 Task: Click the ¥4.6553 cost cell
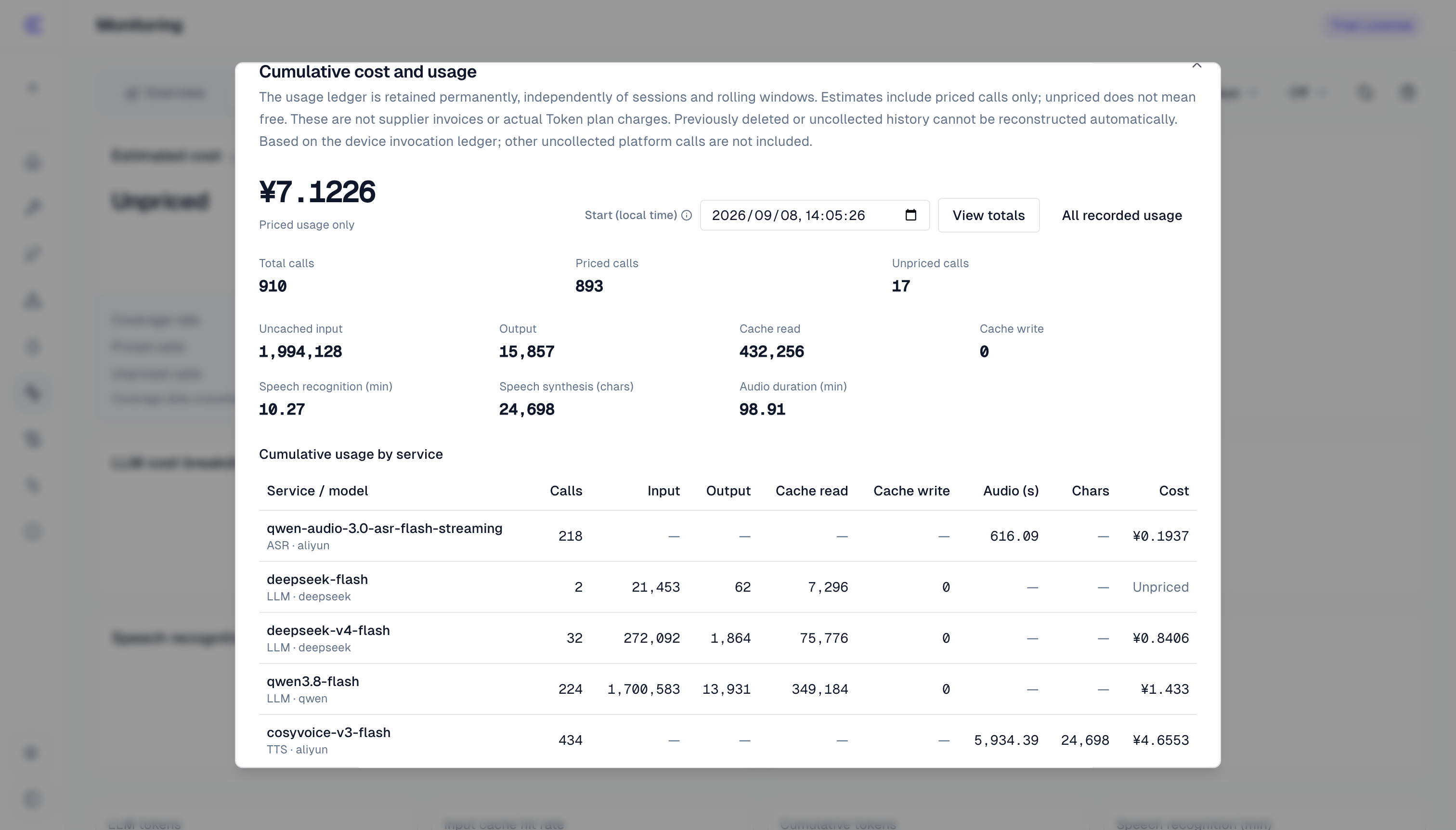click(x=1160, y=740)
